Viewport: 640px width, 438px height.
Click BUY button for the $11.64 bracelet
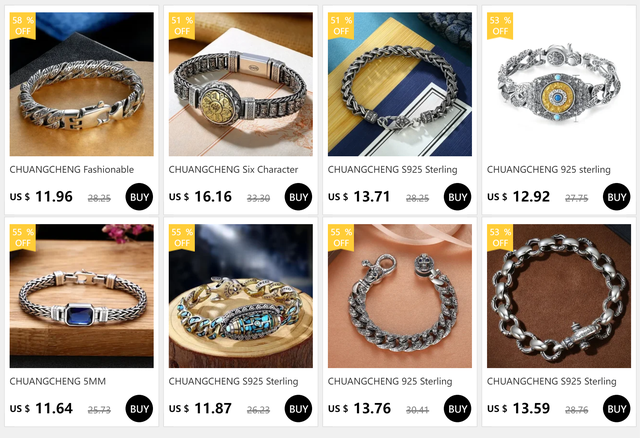click(139, 409)
